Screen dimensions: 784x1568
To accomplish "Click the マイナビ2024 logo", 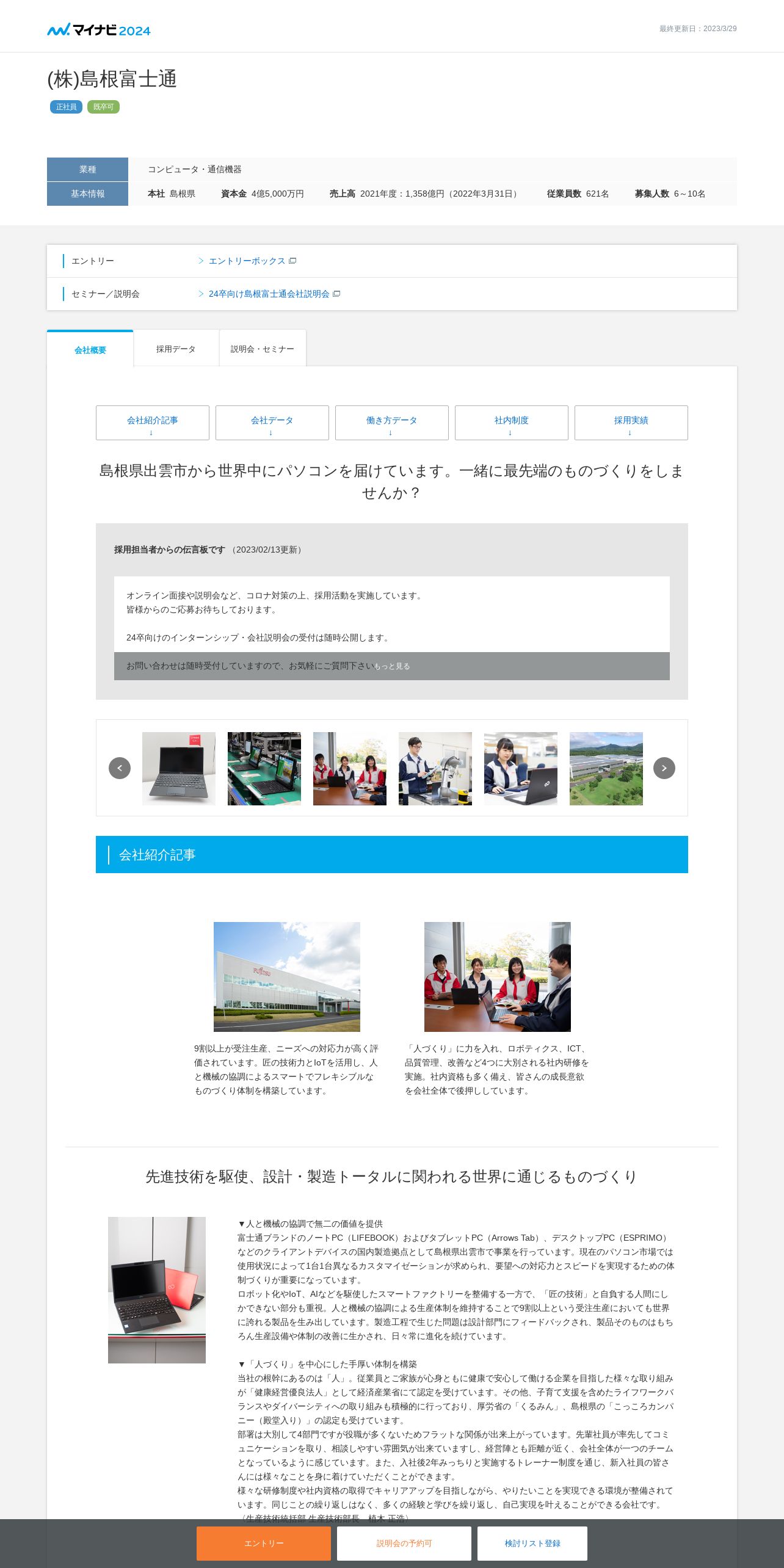I will 99,30.
